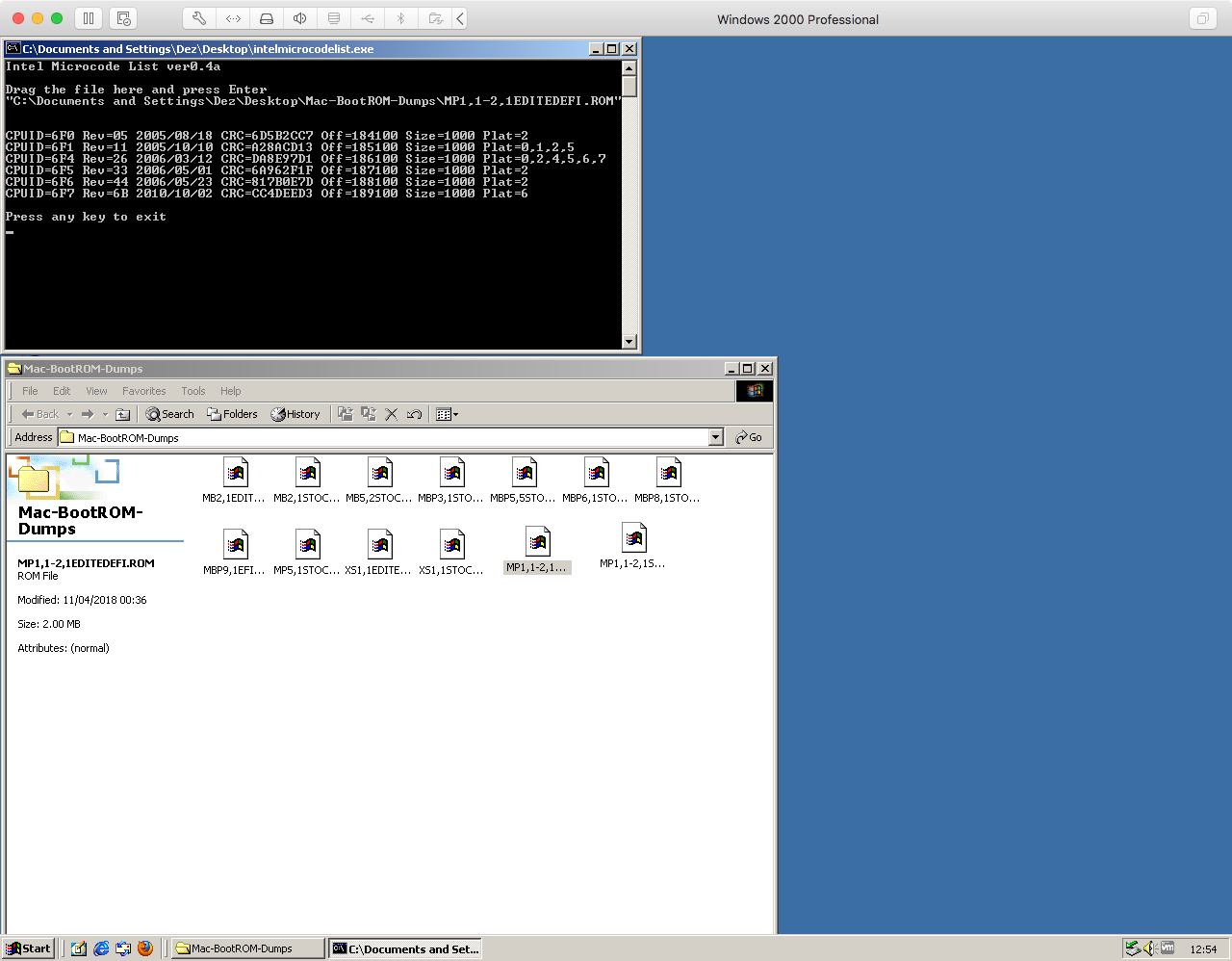This screenshot has width=1232, height=961.
Task: Select the MBP9,1EFI... ROM file
Action: pyautogui.click(x=235, y=554)
